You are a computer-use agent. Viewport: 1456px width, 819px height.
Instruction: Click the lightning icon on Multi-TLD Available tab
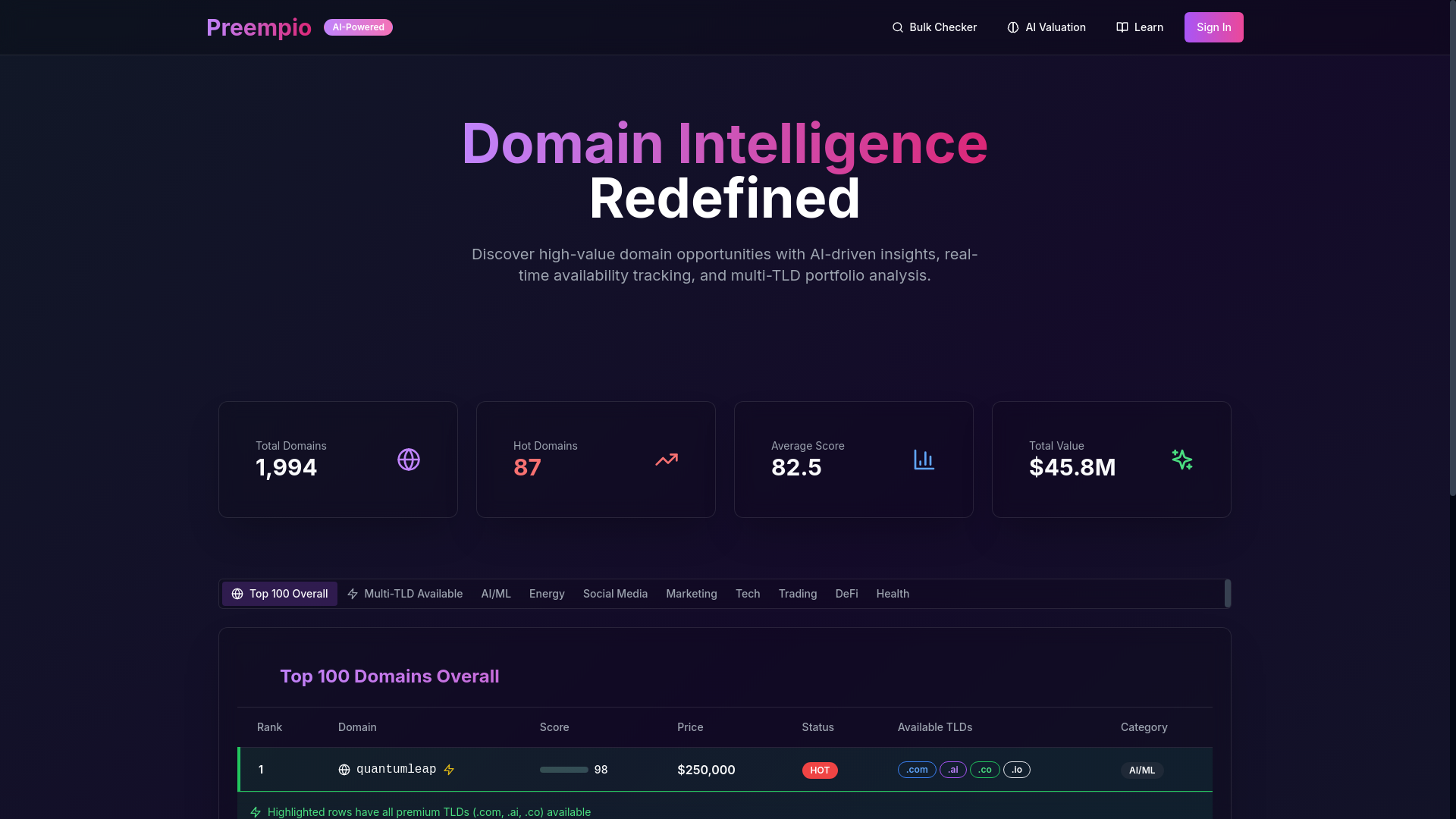[353, 594]
